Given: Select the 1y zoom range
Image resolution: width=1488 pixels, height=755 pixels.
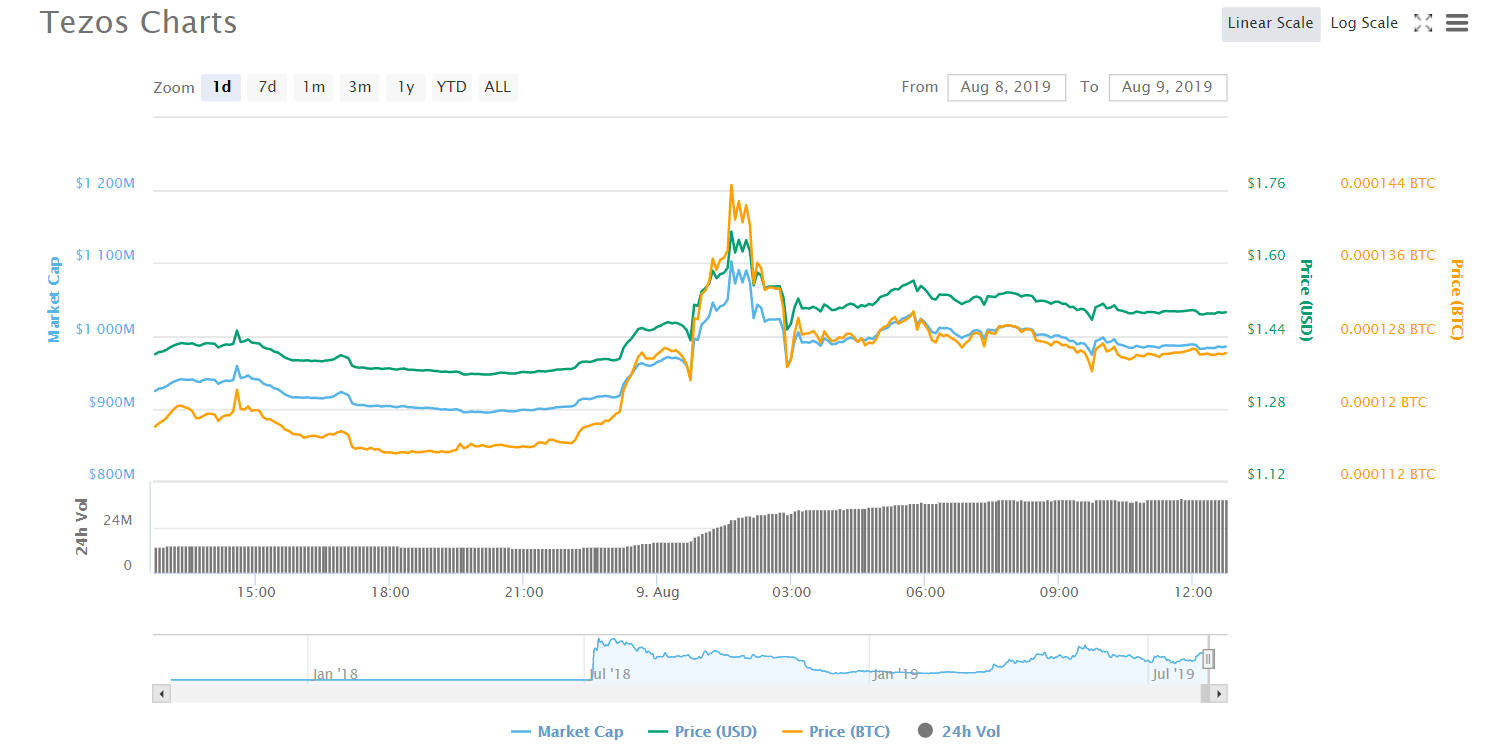Looking at the screenshot, I should (405, 87).
